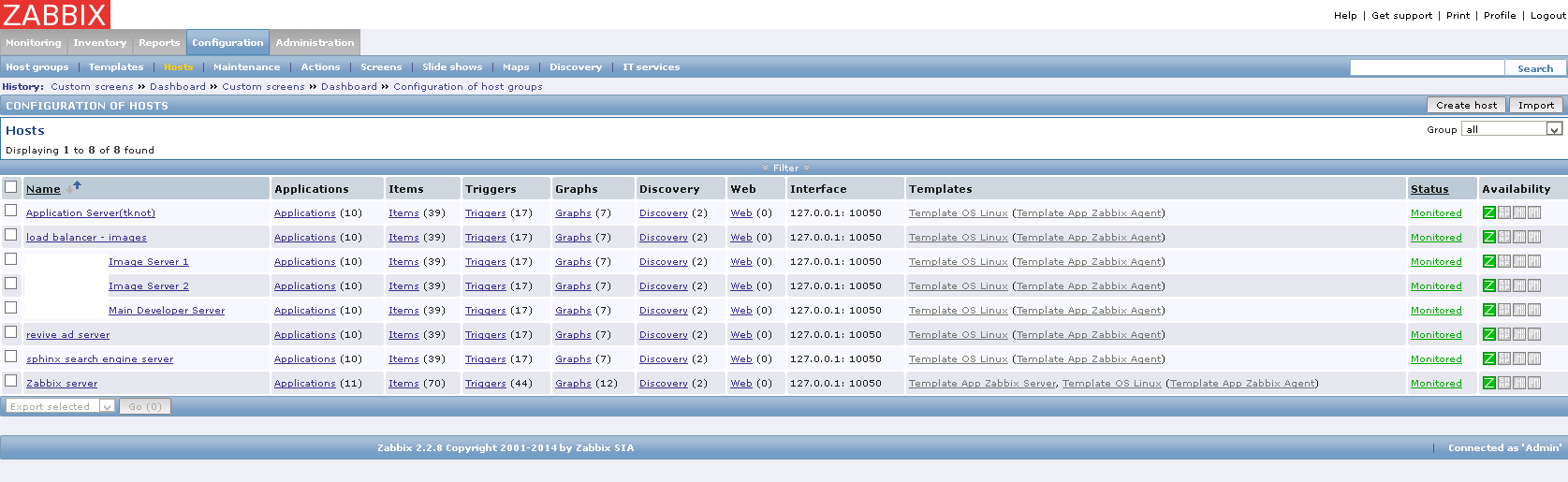Check the box for load balancer - images

click(11, 235)
